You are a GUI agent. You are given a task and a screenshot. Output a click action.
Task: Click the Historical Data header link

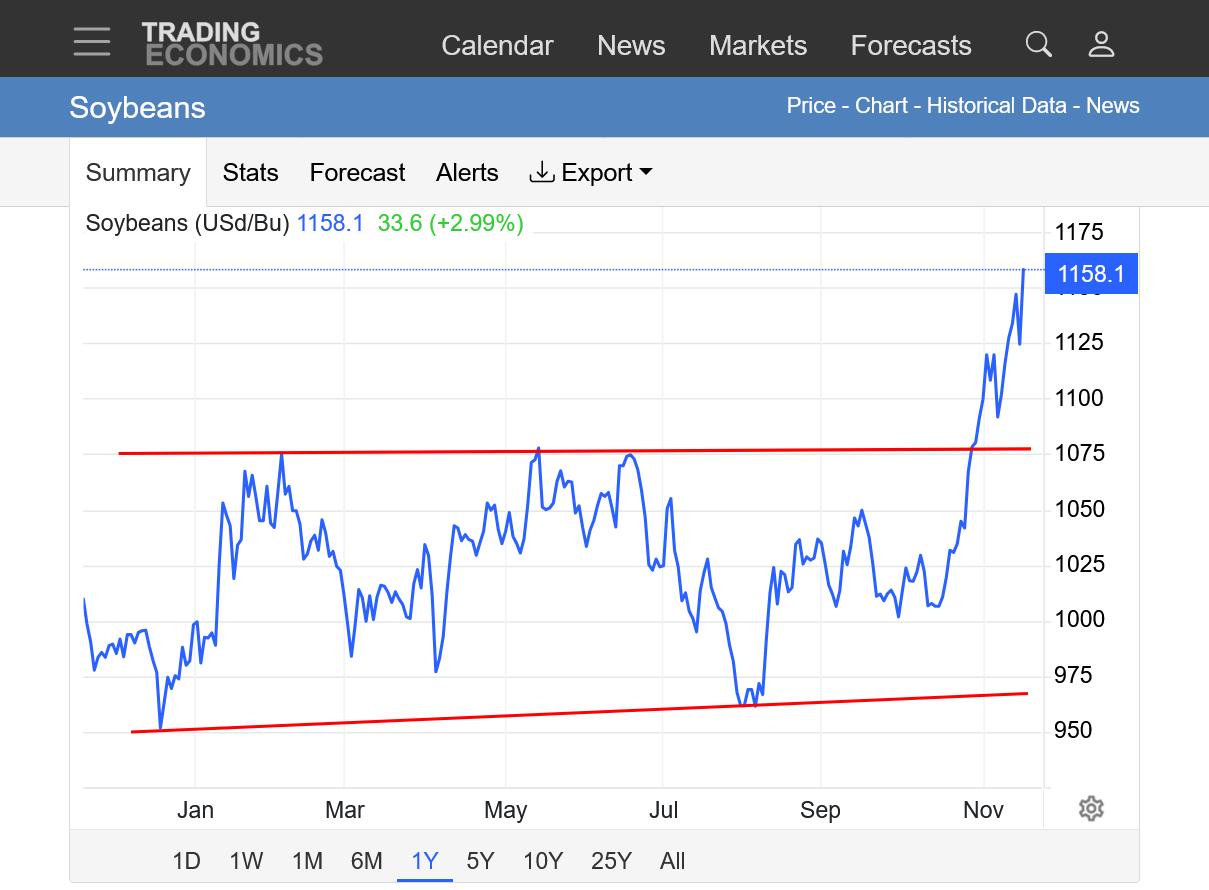996,106
